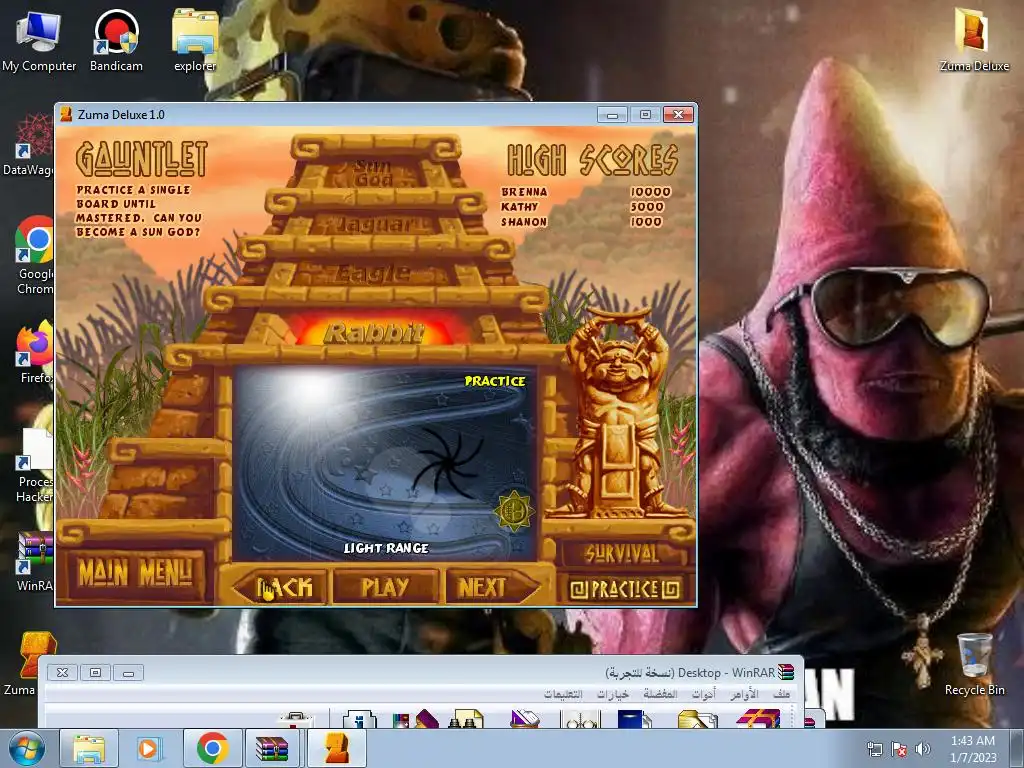Screen dimensions: 1024x768
Task: Click the PLAY button in Zuma
Action: (x=385, y=586)
